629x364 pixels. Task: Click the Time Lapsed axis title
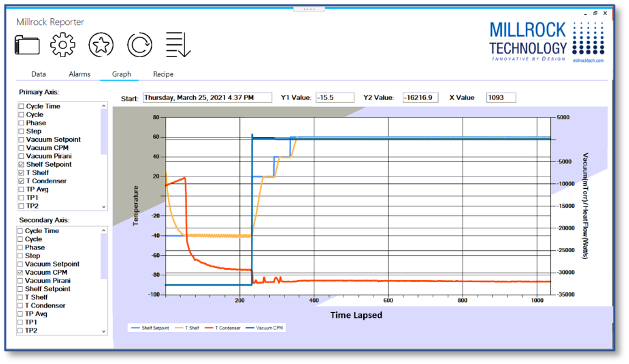356,315
